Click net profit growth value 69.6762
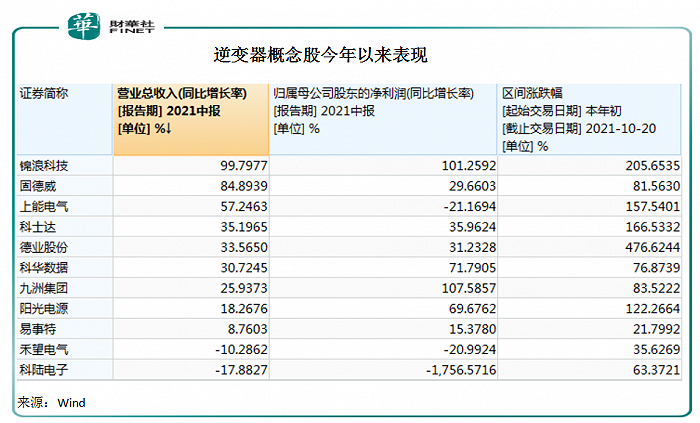This screenshot has height=423, width=700. tap(472, 309)
